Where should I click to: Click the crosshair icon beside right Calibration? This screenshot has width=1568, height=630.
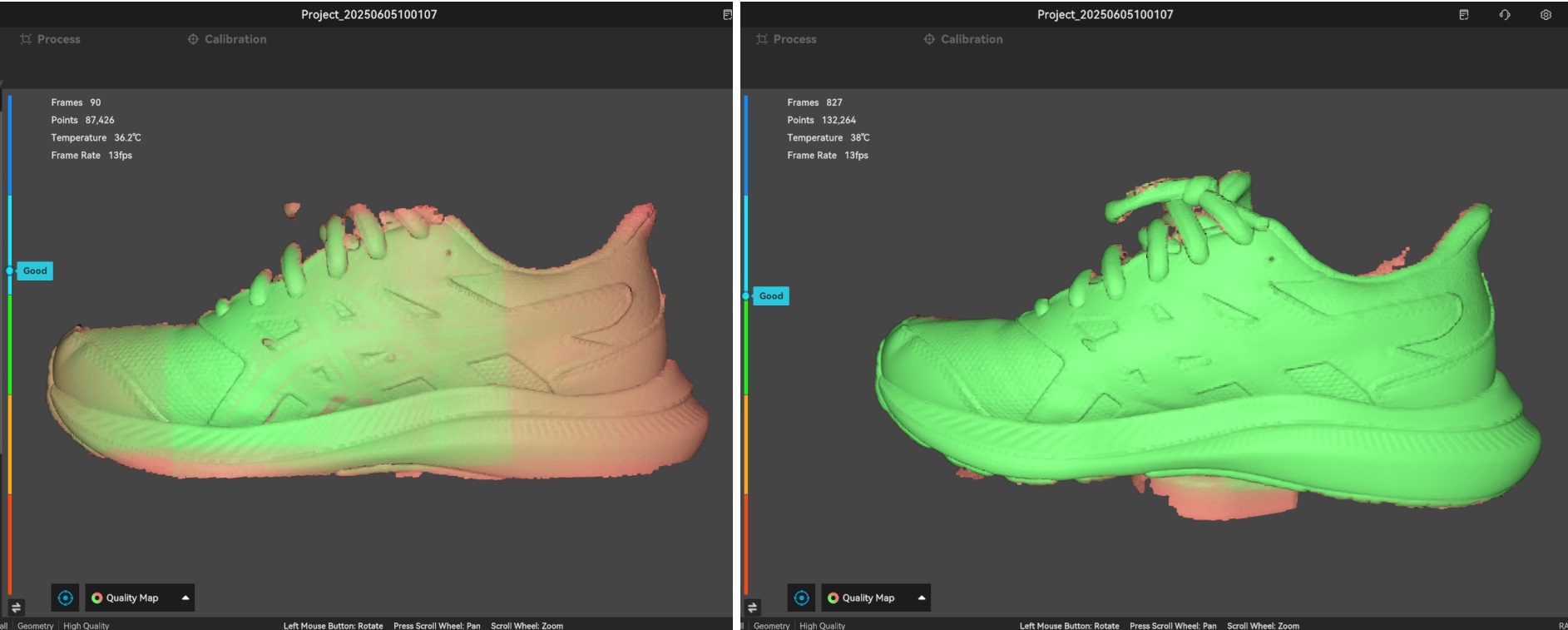[x=929, y=39]
